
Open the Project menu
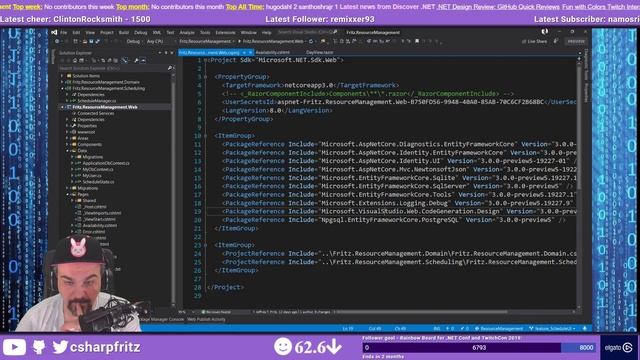click(x=107, y=32)
